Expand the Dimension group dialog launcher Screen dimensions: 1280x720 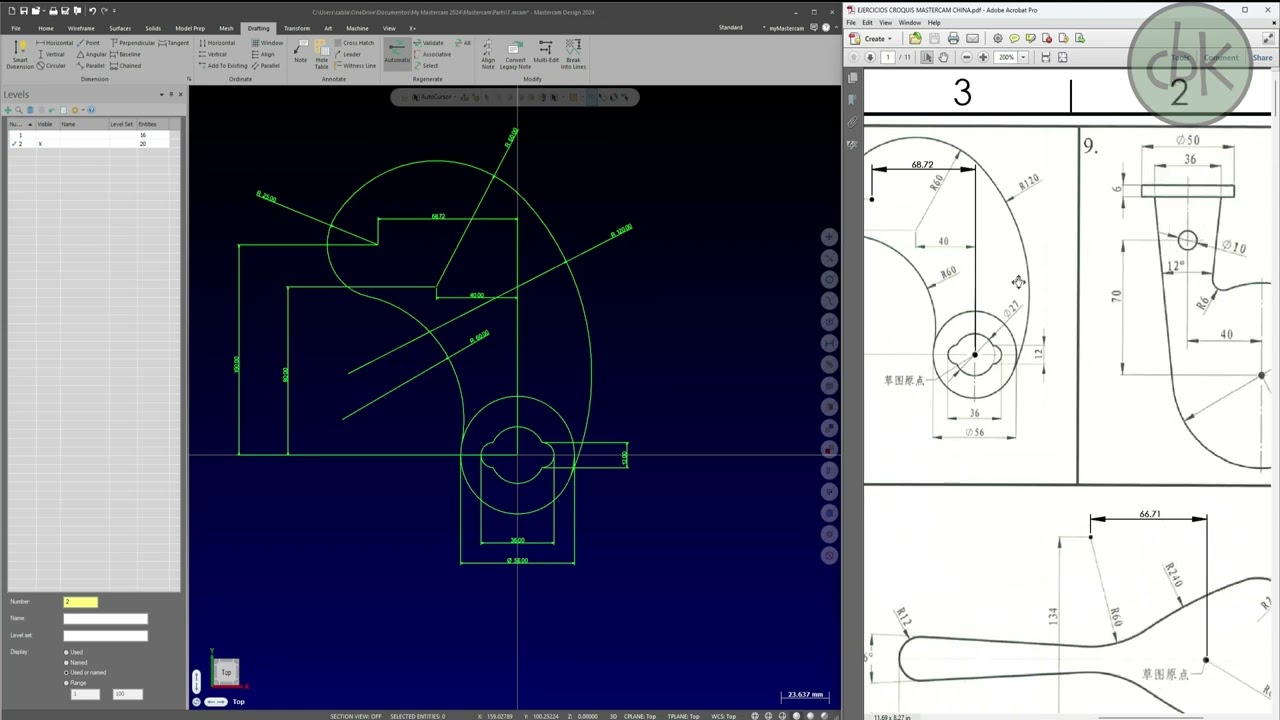tap(188, 79)
